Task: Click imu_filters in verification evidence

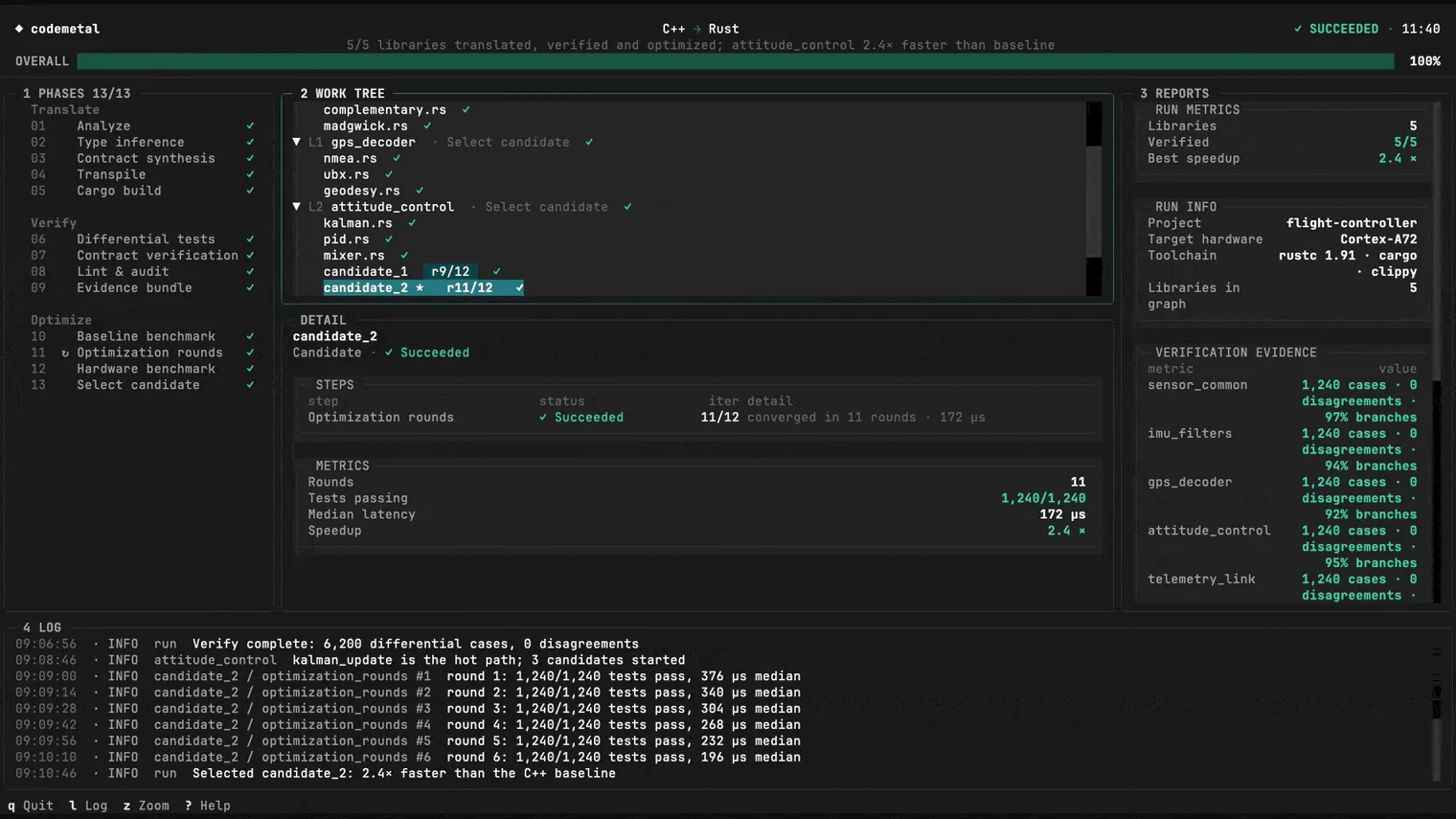Action: coord(1190,434)
